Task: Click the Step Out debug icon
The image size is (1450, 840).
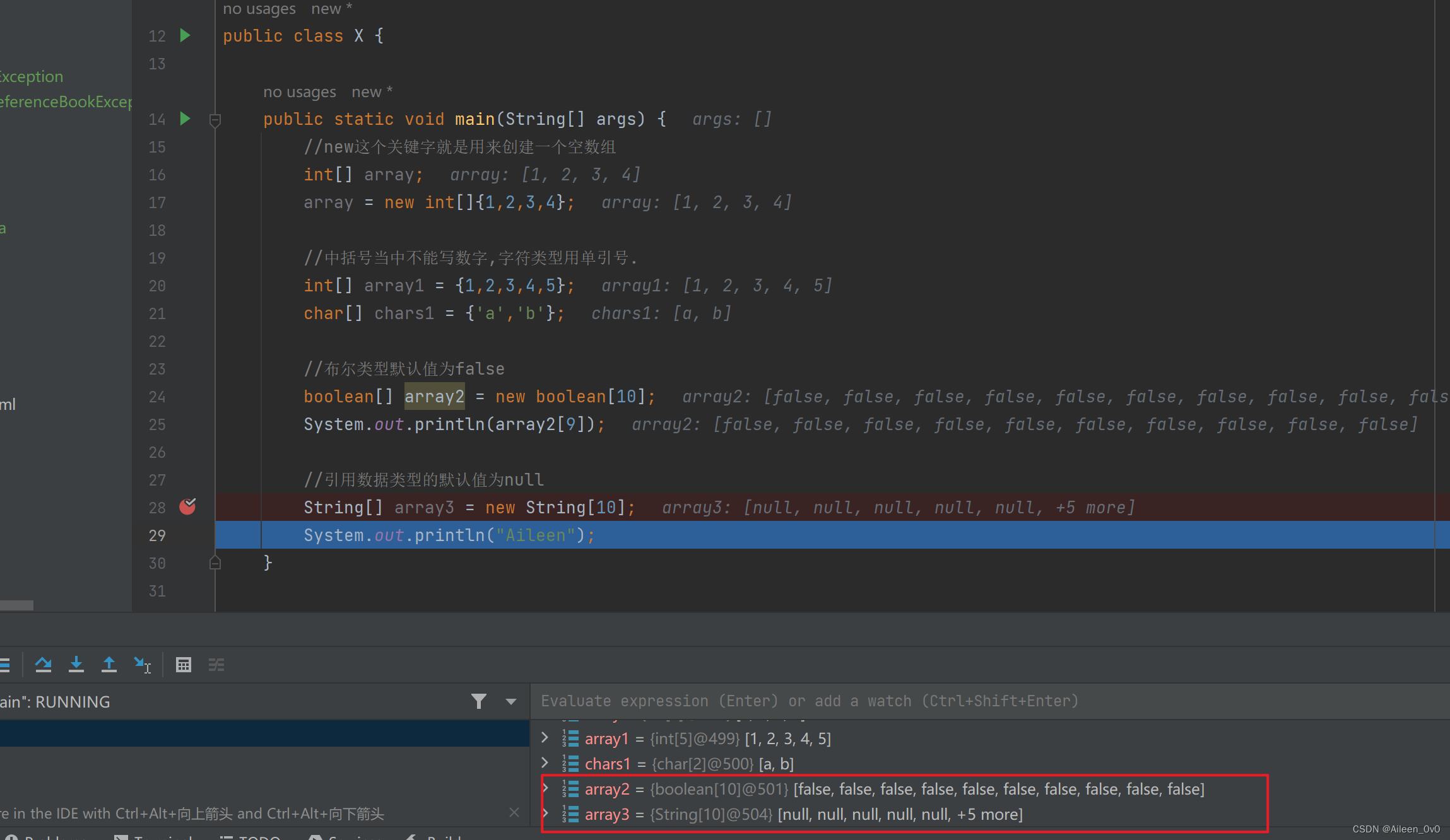Action: click(109, 665)
